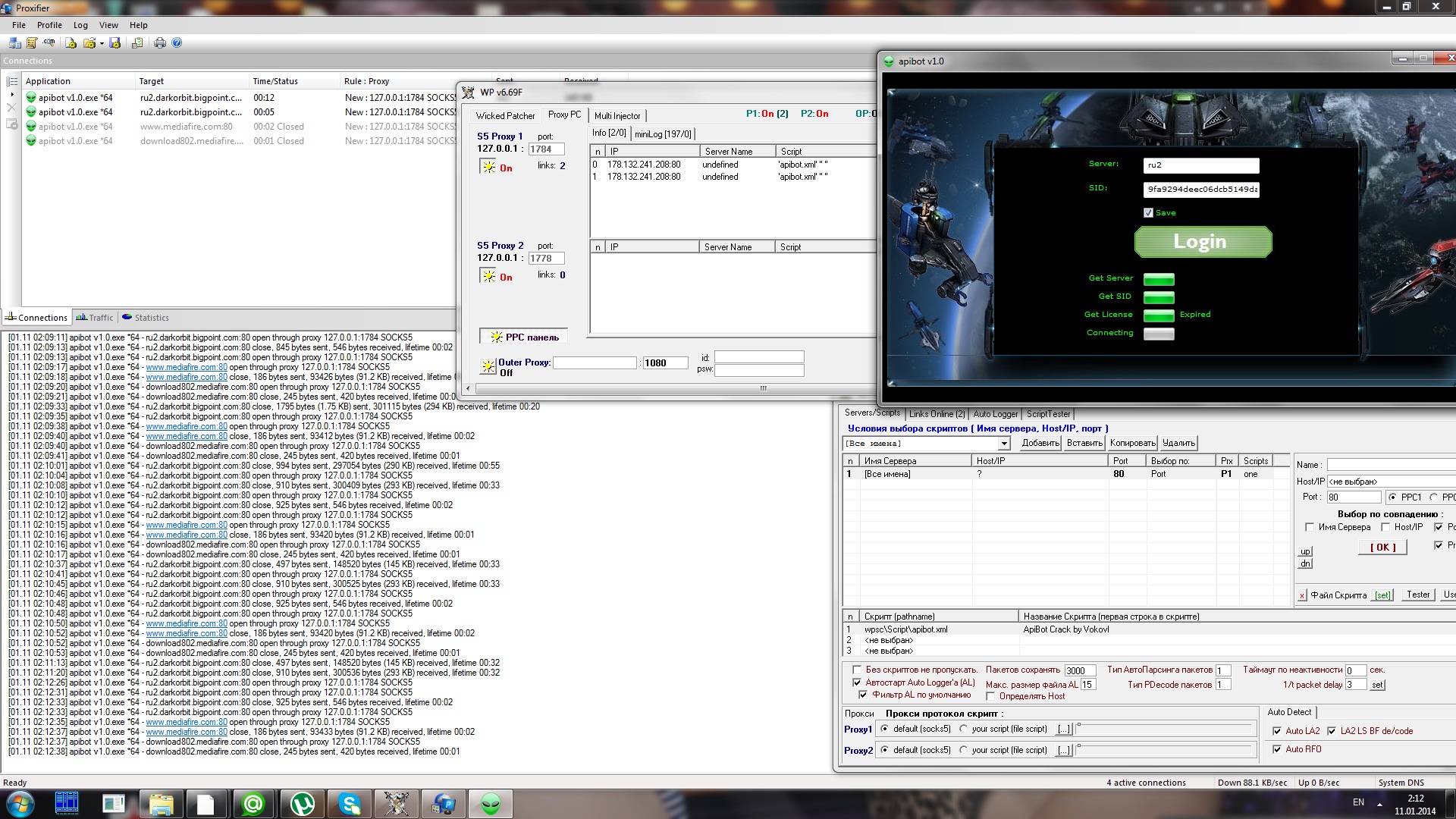Uncheck the Save checkbox in apibot
The height and width of the screenshot is (819, 1456).
(x=1148, y=213)
